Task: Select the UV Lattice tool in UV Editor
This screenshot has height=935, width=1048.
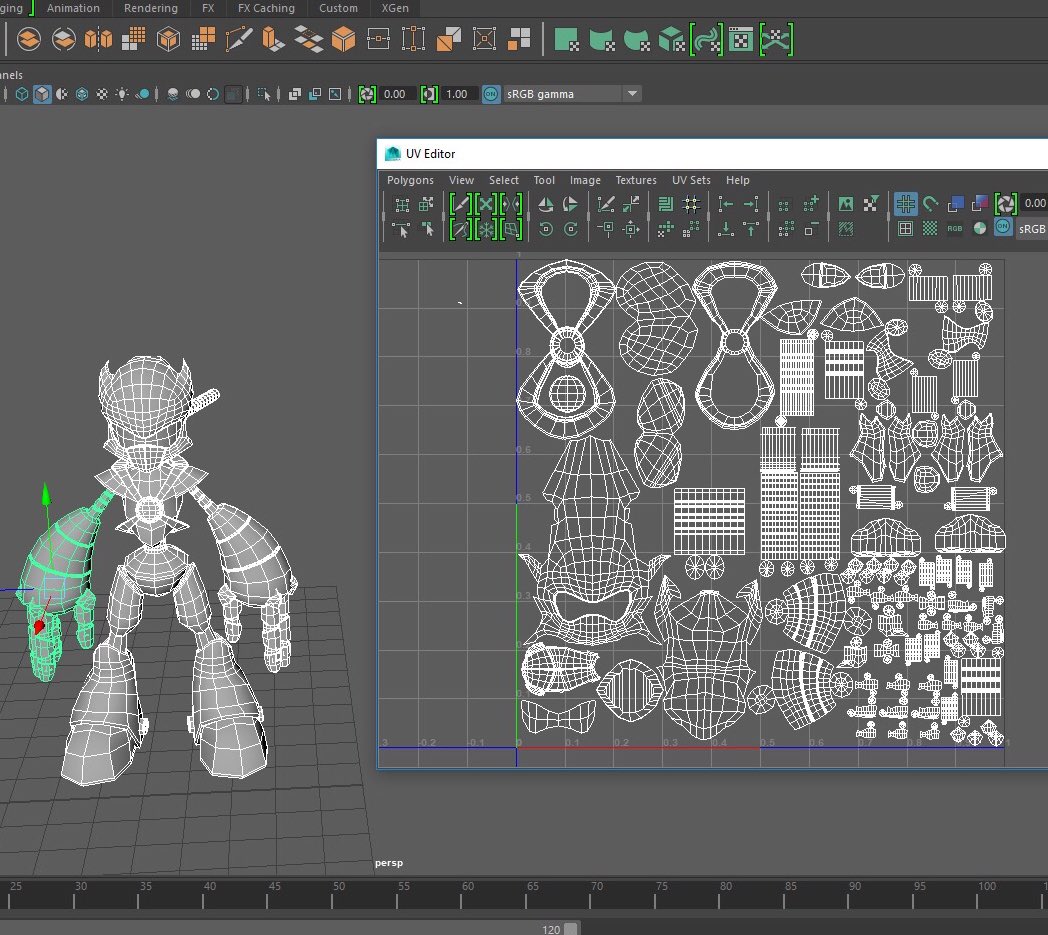Action: click(402, 205)
